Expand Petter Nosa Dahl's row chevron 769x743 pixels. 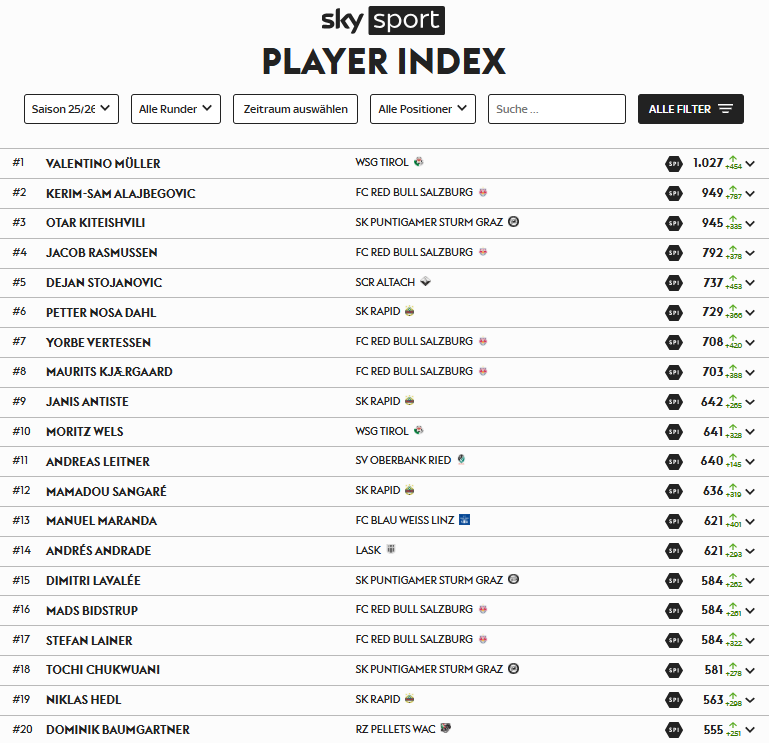pos(750,313)
